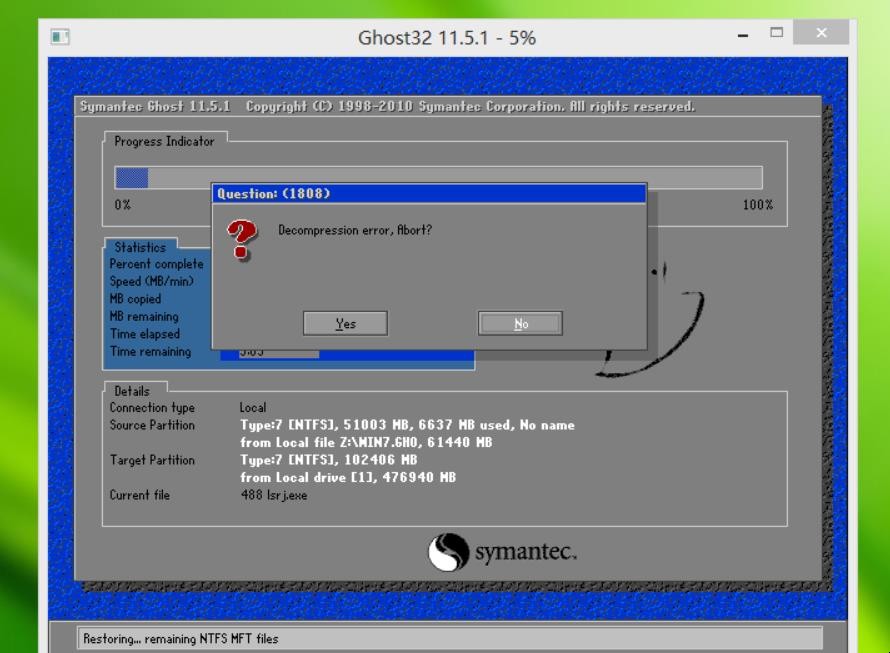Viewport: 890px width, 653px height.
Task: Click the Question (1808) dialog title bar
Action: [429, 194]
